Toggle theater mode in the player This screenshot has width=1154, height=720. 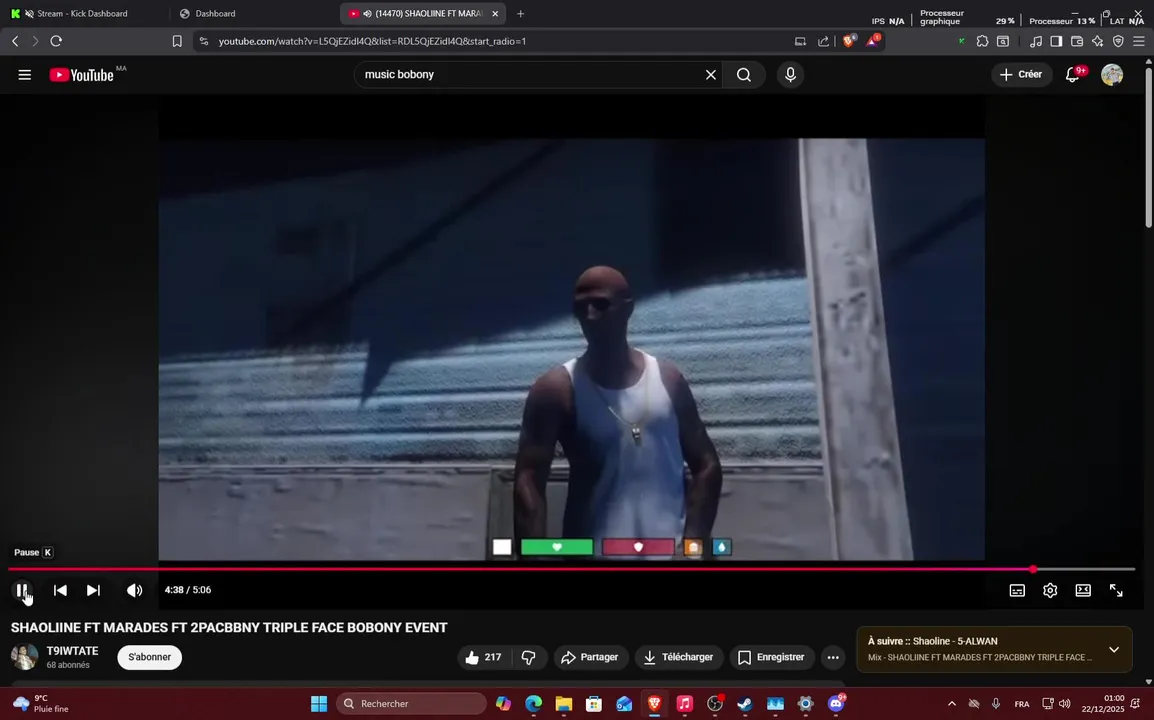click(x=1083, y=590)
